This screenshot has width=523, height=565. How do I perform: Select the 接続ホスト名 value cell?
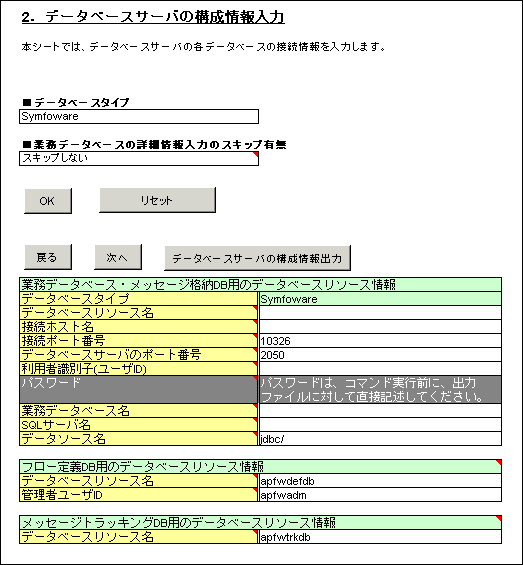pyautogui.click(x=380, y=327)
